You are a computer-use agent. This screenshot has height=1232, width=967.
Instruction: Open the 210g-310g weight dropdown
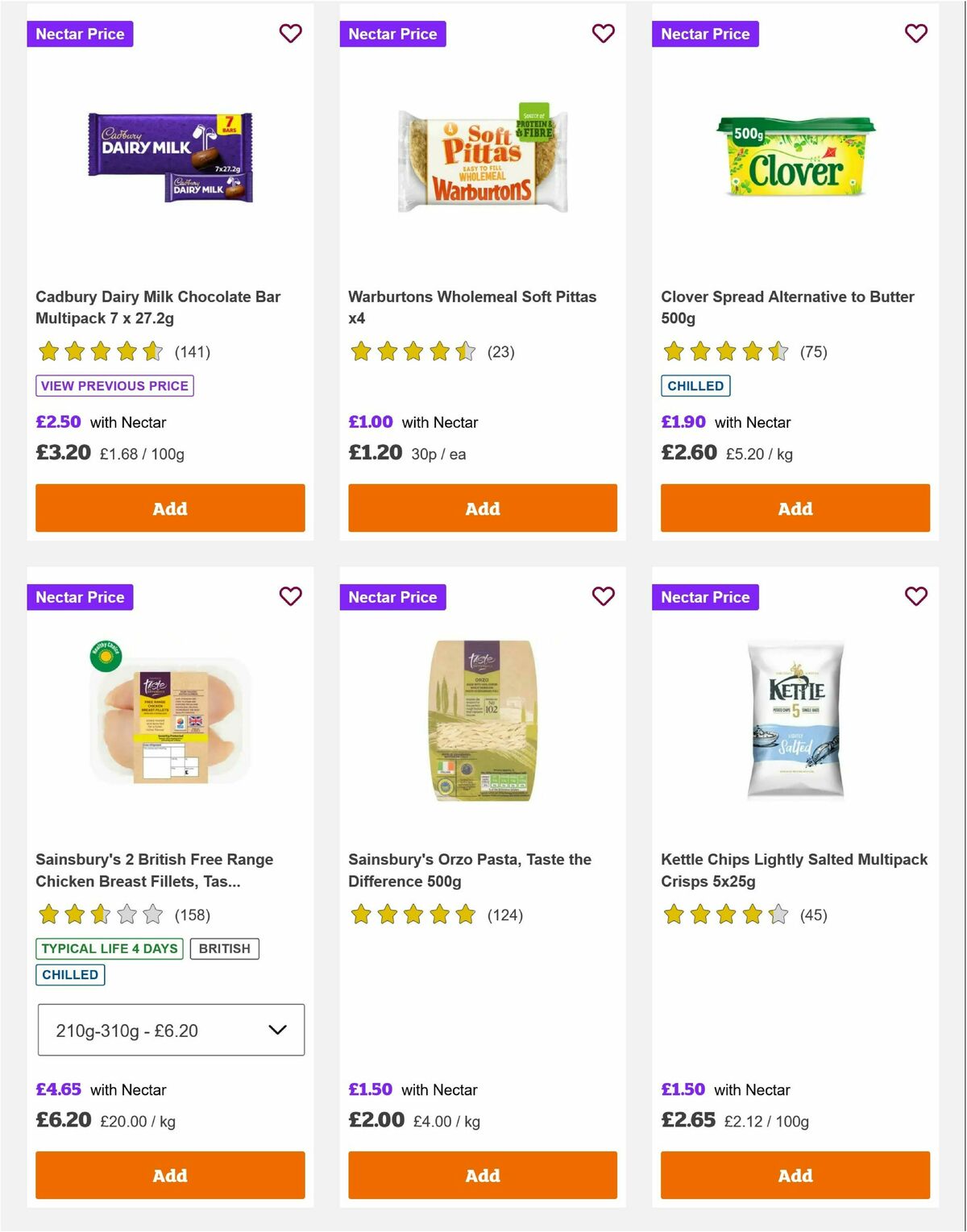(x=170, y=1030)
